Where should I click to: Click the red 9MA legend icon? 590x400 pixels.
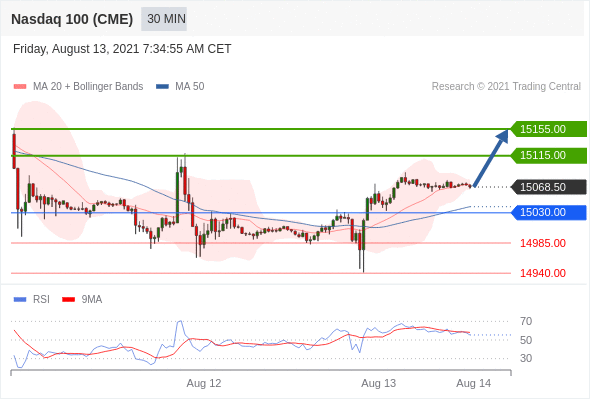[68, 300]
